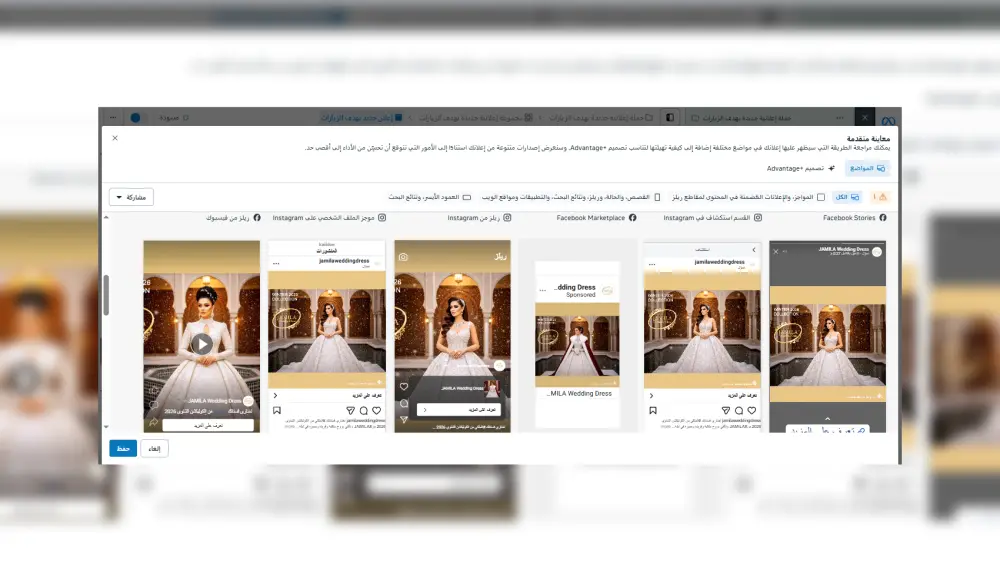Select the العمود الأيسر right column filter
The width and height of the screenshot is (1000, 571).
[x=429, y=197]
